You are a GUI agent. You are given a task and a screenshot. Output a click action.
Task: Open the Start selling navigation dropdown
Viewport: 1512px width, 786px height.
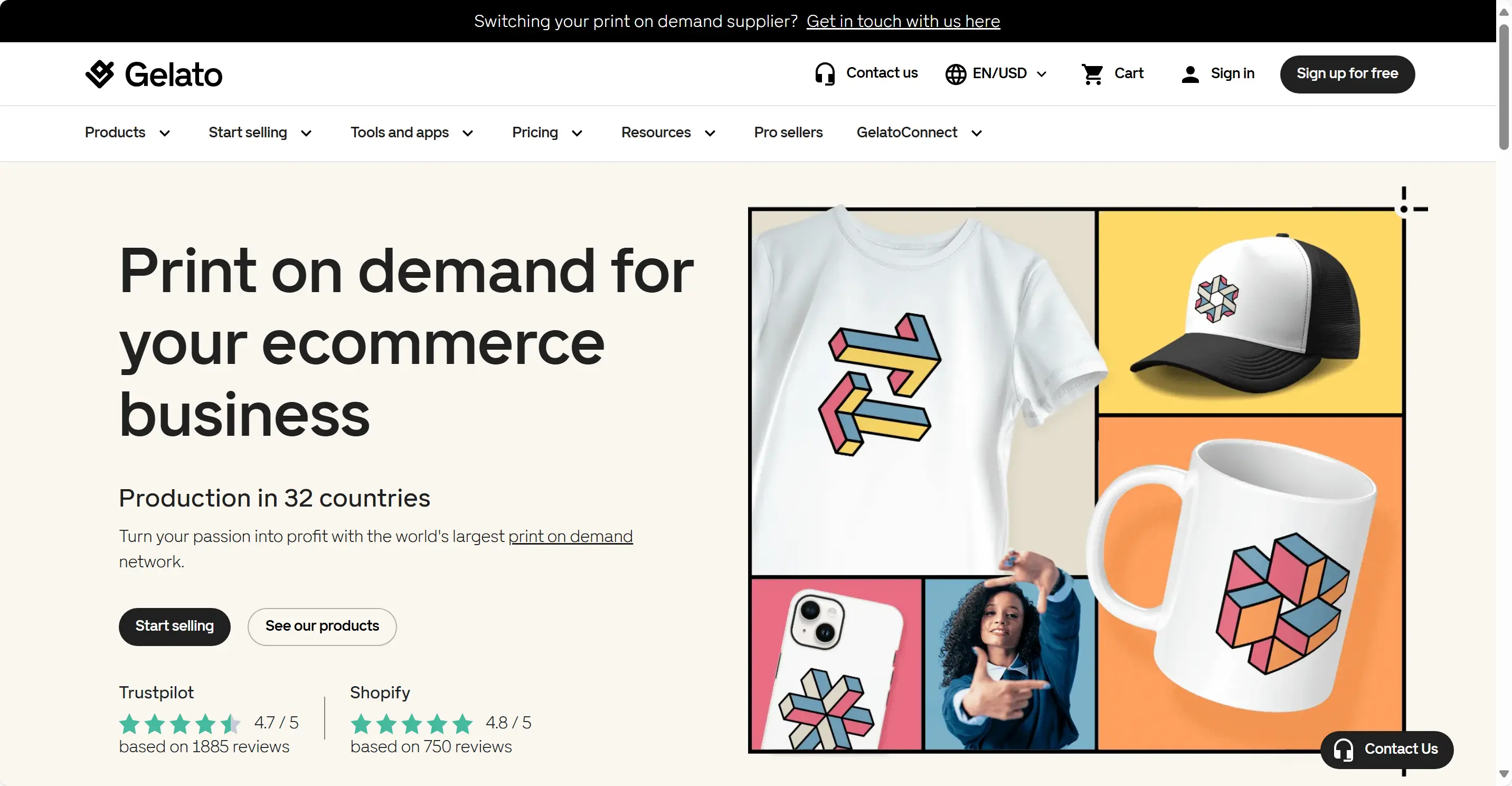(260, 133)
